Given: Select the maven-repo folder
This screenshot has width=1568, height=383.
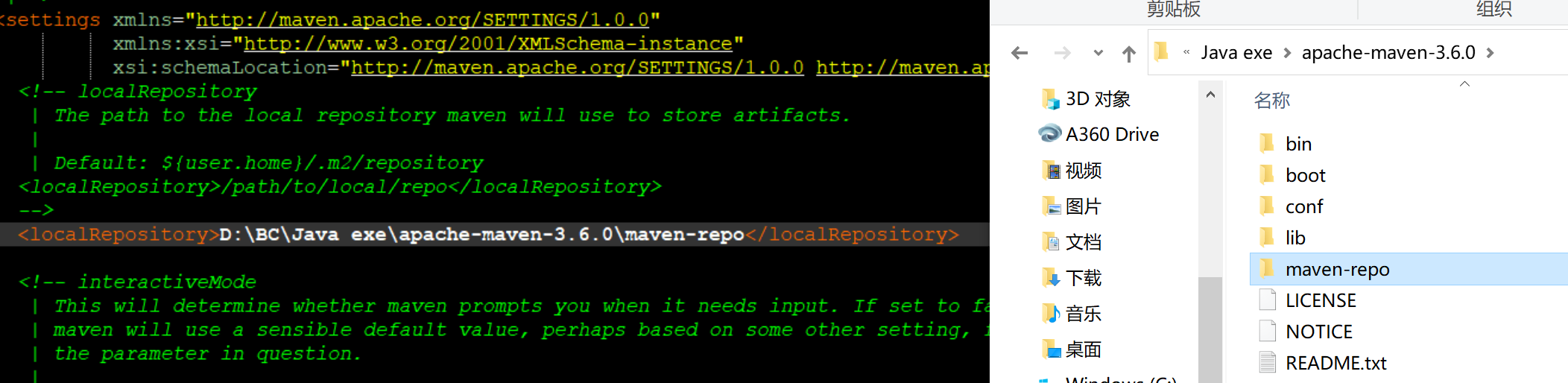Looking at the screenshot, I should [x=1409, y=269].
